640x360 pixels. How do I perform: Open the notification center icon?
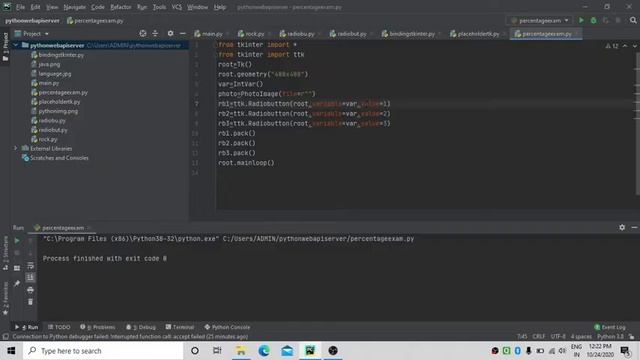(x=625, y=351)
